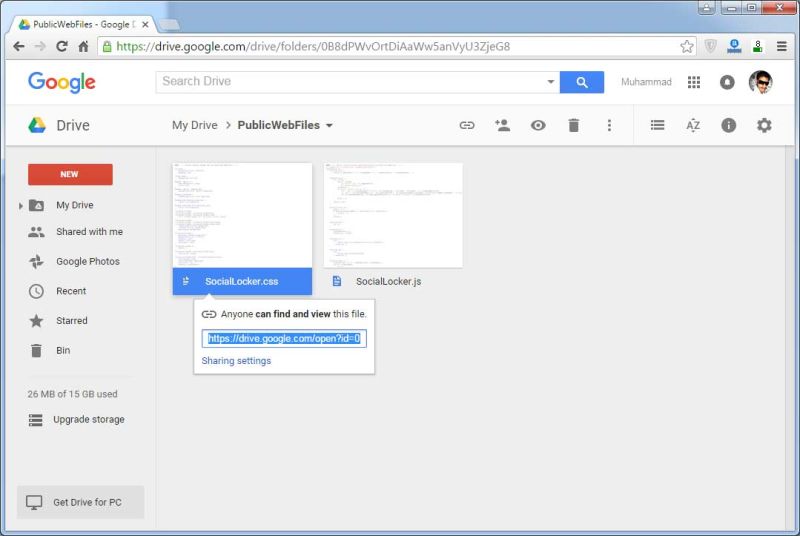The width and height of the screenshot is (800, 536).
Task: Select My Drive in the sidebar
Action: point(74,205)
